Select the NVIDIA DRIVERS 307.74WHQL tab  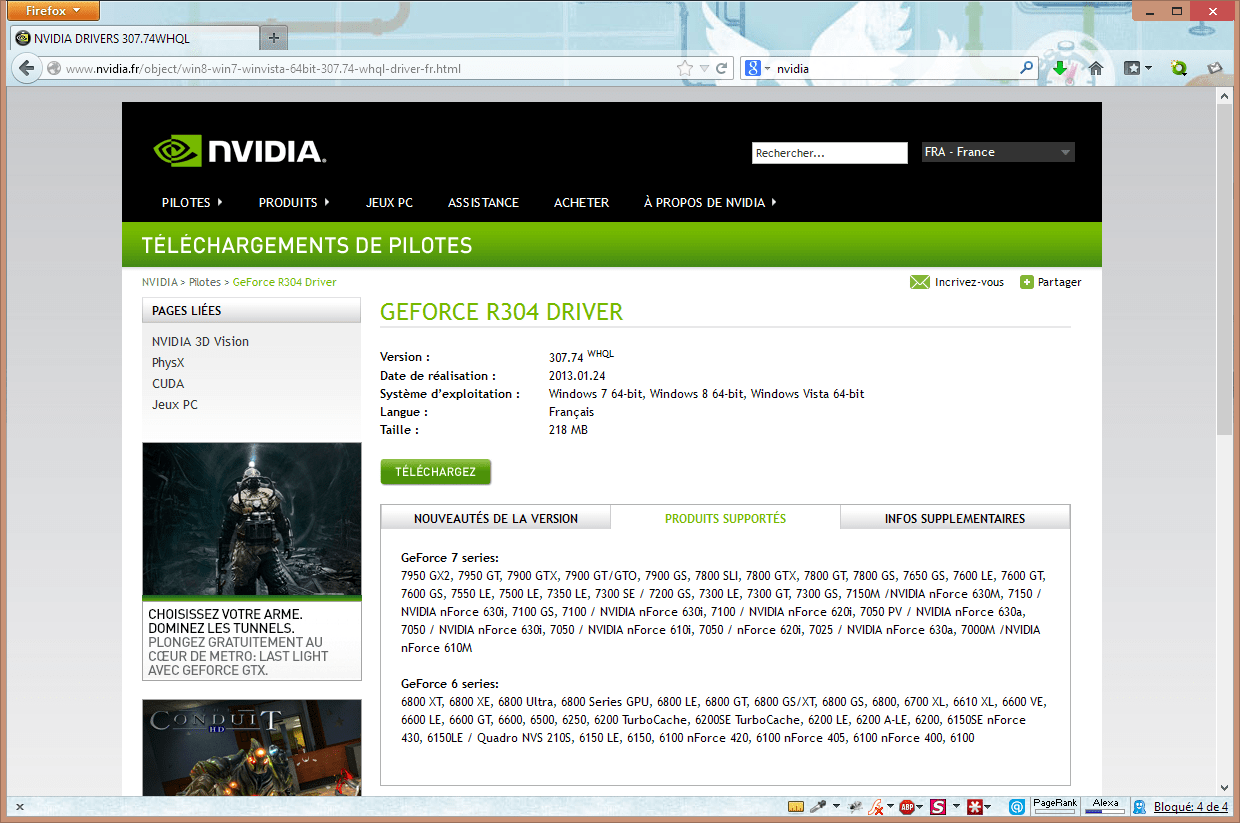(x=133, y=38)
